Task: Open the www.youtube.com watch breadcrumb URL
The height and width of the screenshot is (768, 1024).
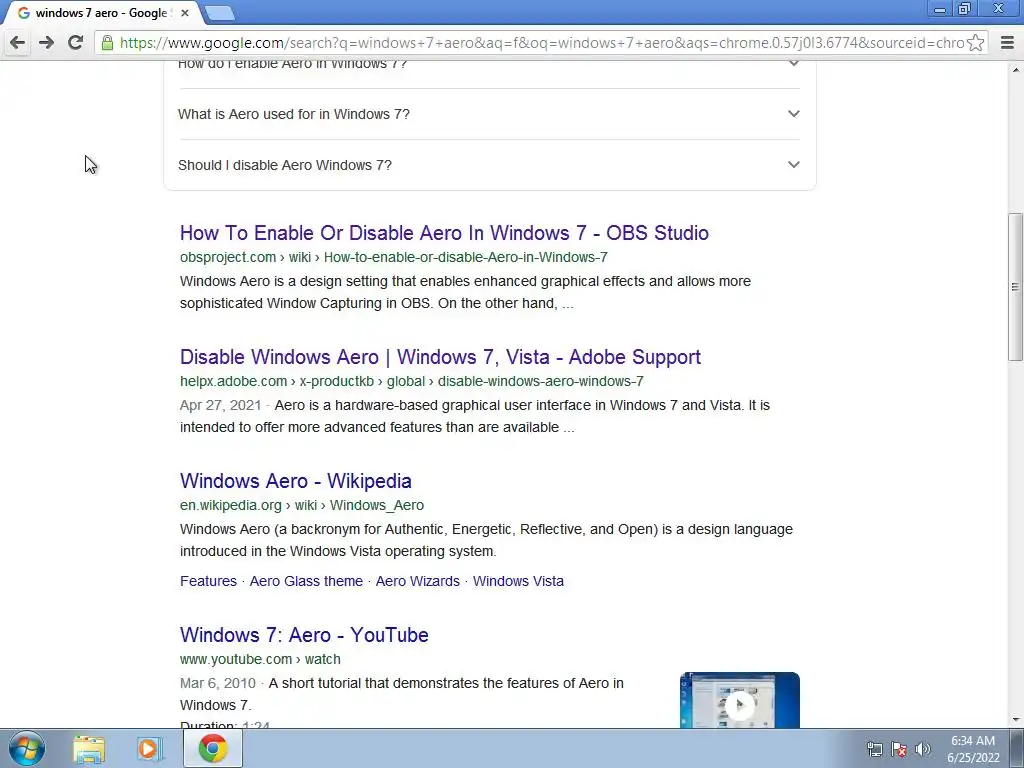Action: 260,660
